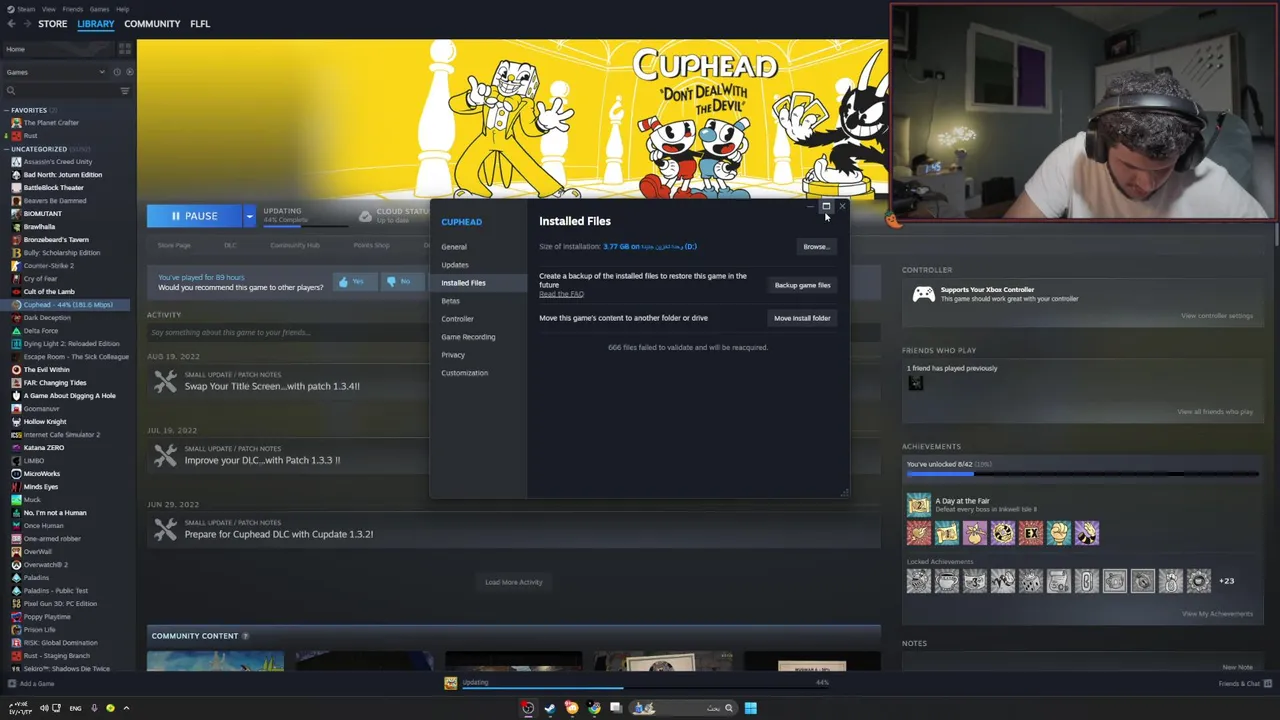
Task: Open the Windows Start button
Action: tap(750, 708)
